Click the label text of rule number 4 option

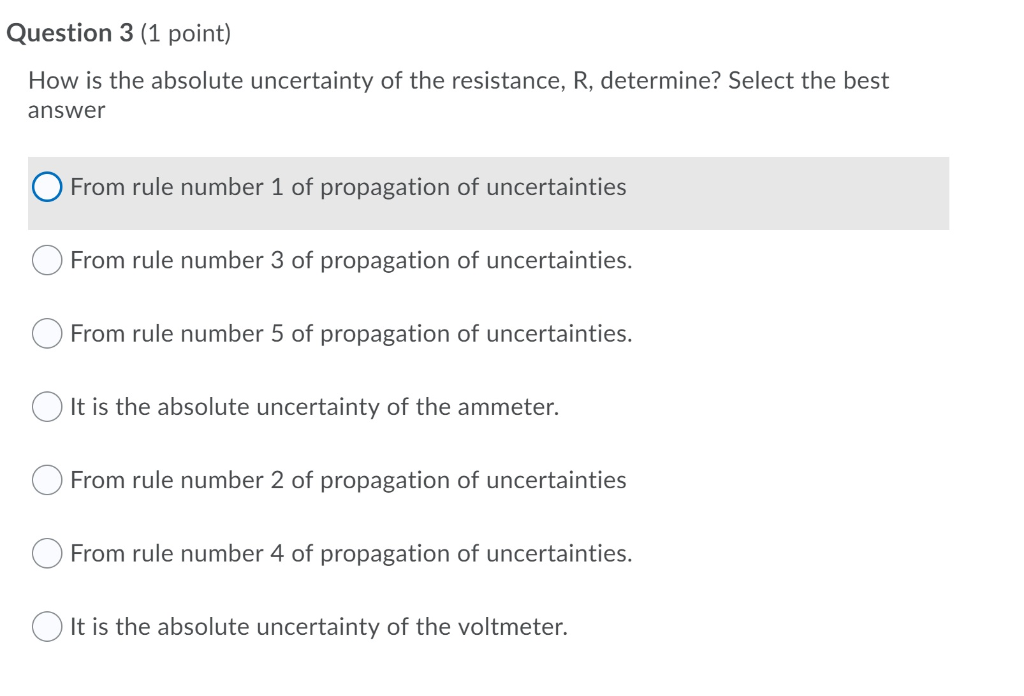[349, 553]
